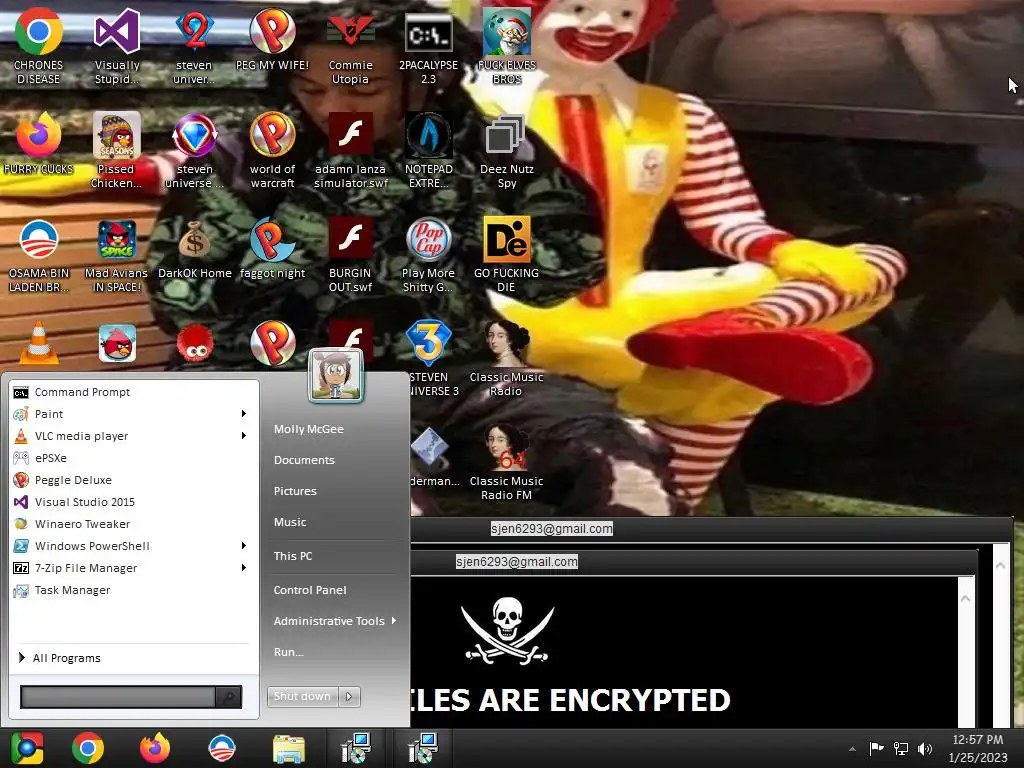1024x768 pixels.
Task: Open the Pissed Chicken Angry Birds Seasons icon
Action: (x=116, y=150)
